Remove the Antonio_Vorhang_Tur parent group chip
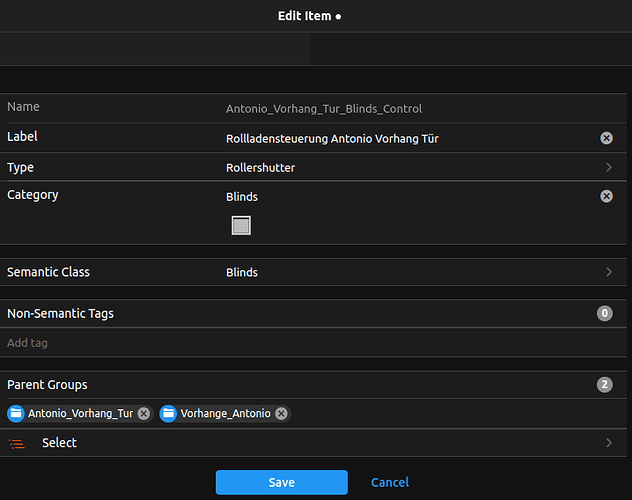The image size is (632, 500). click(x=143, y=413)
